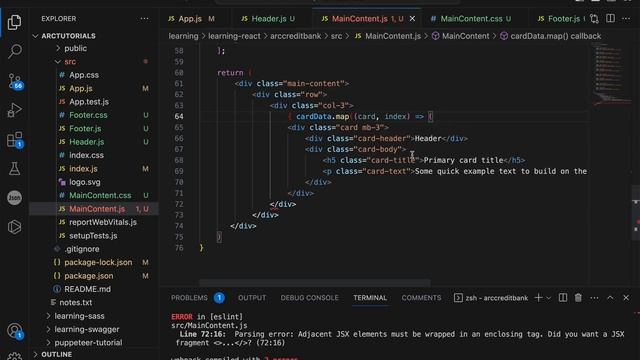Switch to the App.js editor tab

(x=191, y=19)
